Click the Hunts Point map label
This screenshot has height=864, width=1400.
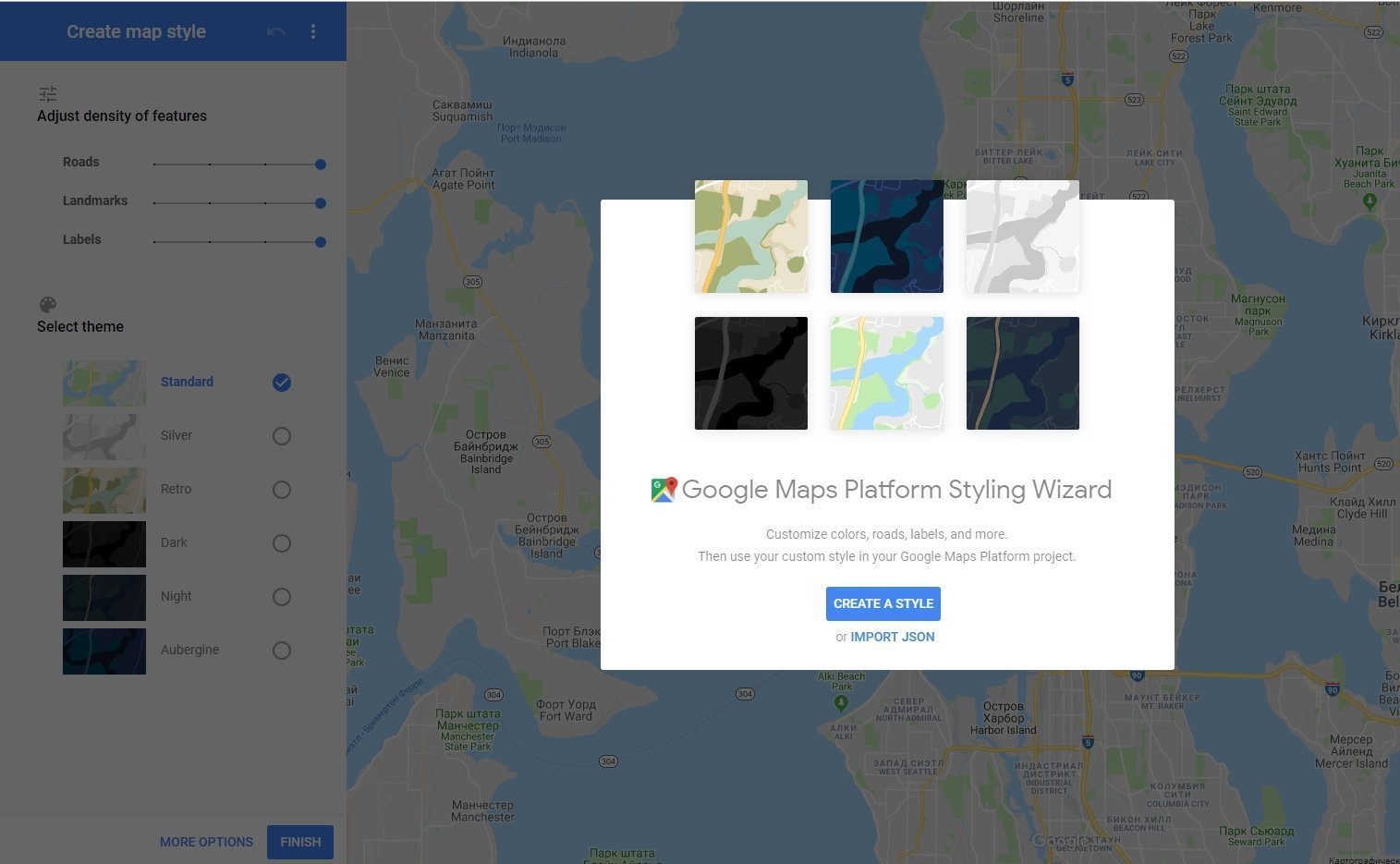pos(1330,462)
